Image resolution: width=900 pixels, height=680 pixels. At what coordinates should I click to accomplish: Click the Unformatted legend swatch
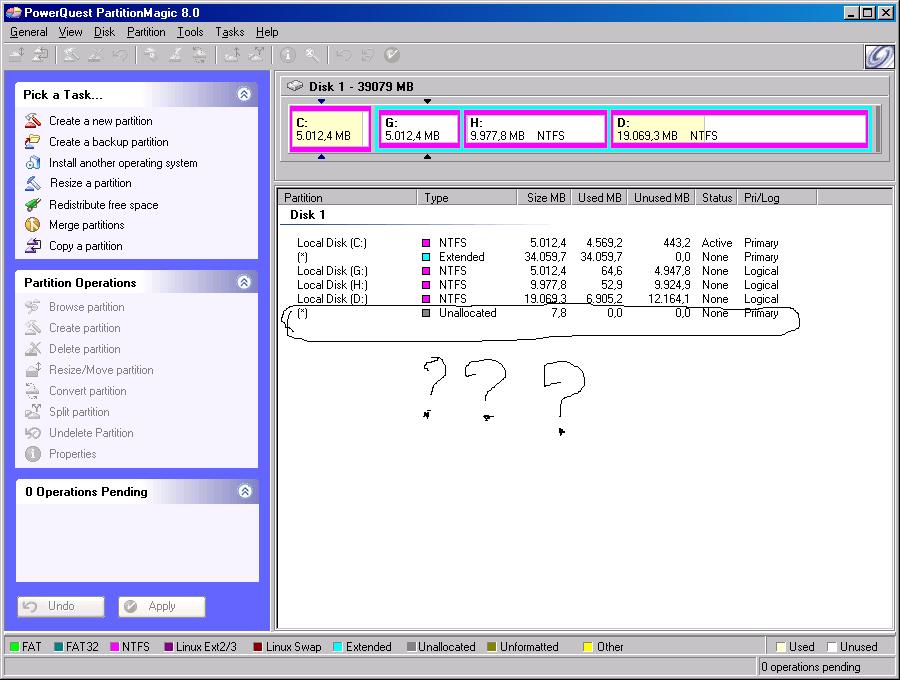[x=491, y=647]
